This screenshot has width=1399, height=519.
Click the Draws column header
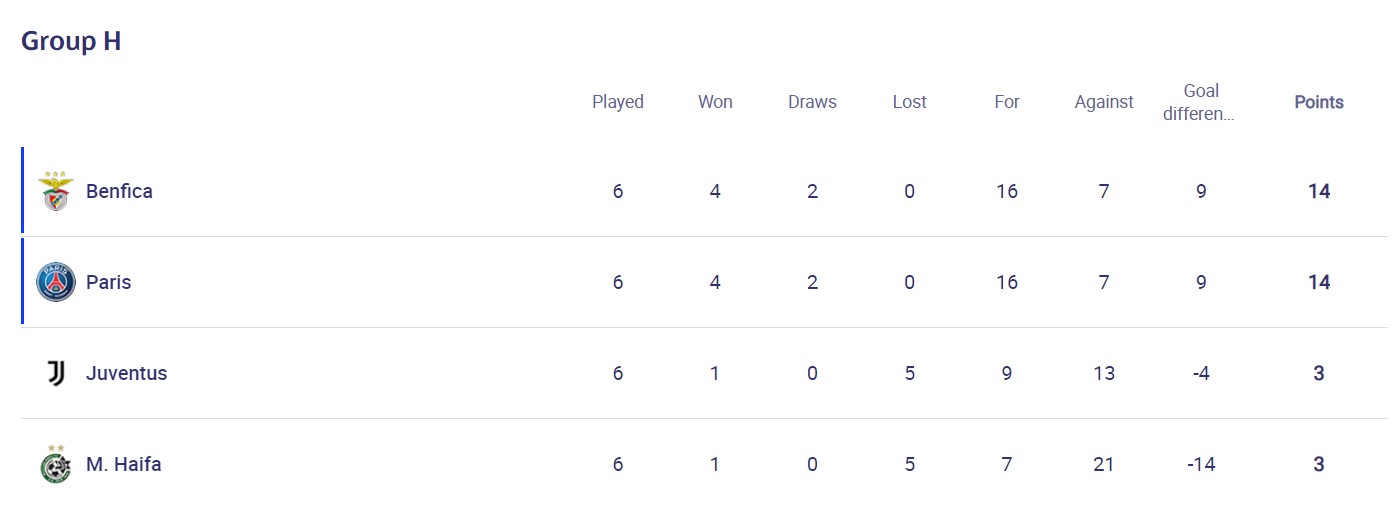(812, 102)
